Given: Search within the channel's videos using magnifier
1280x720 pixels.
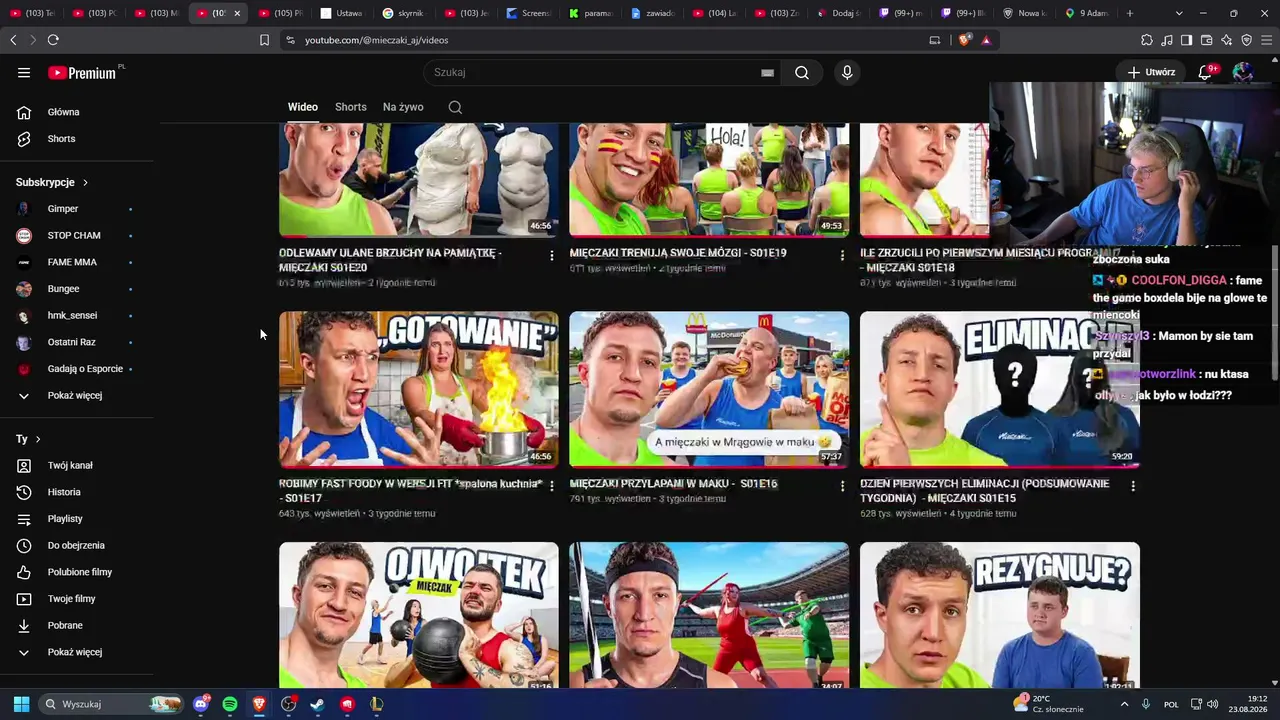Looking at the screenshot, I should point(455,107).
